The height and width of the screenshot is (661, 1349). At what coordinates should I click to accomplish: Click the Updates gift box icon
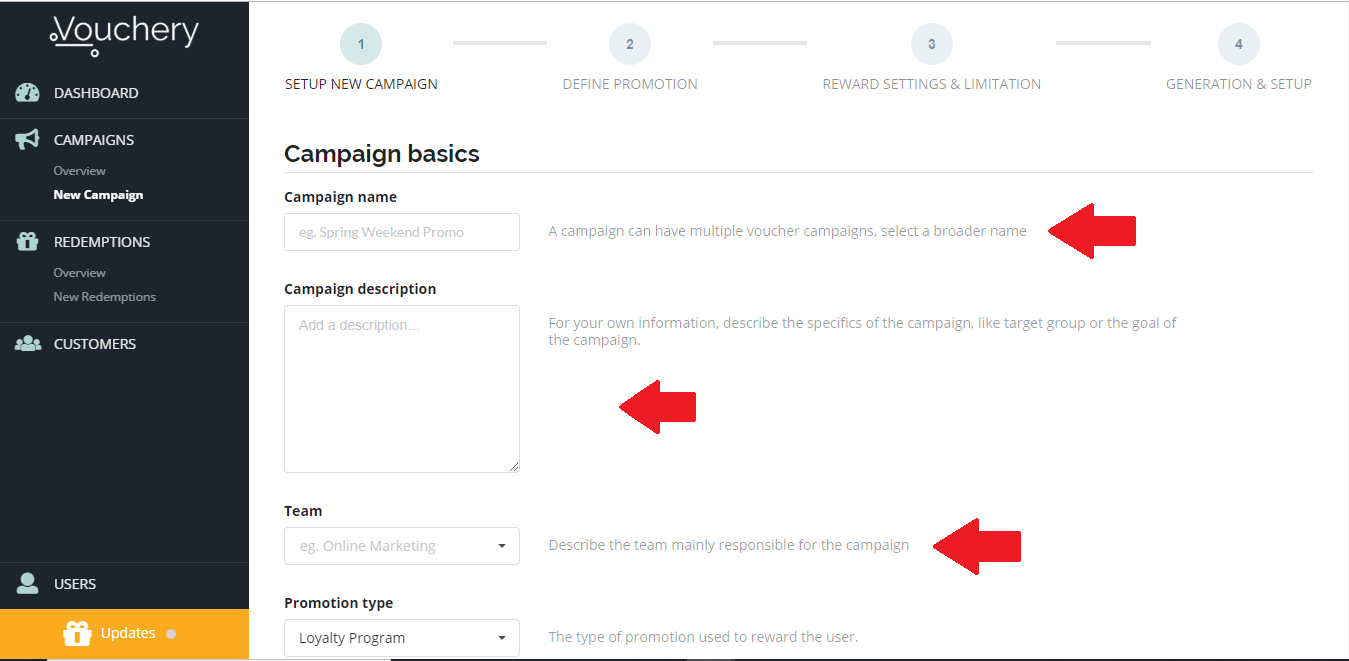pos(77,634)
